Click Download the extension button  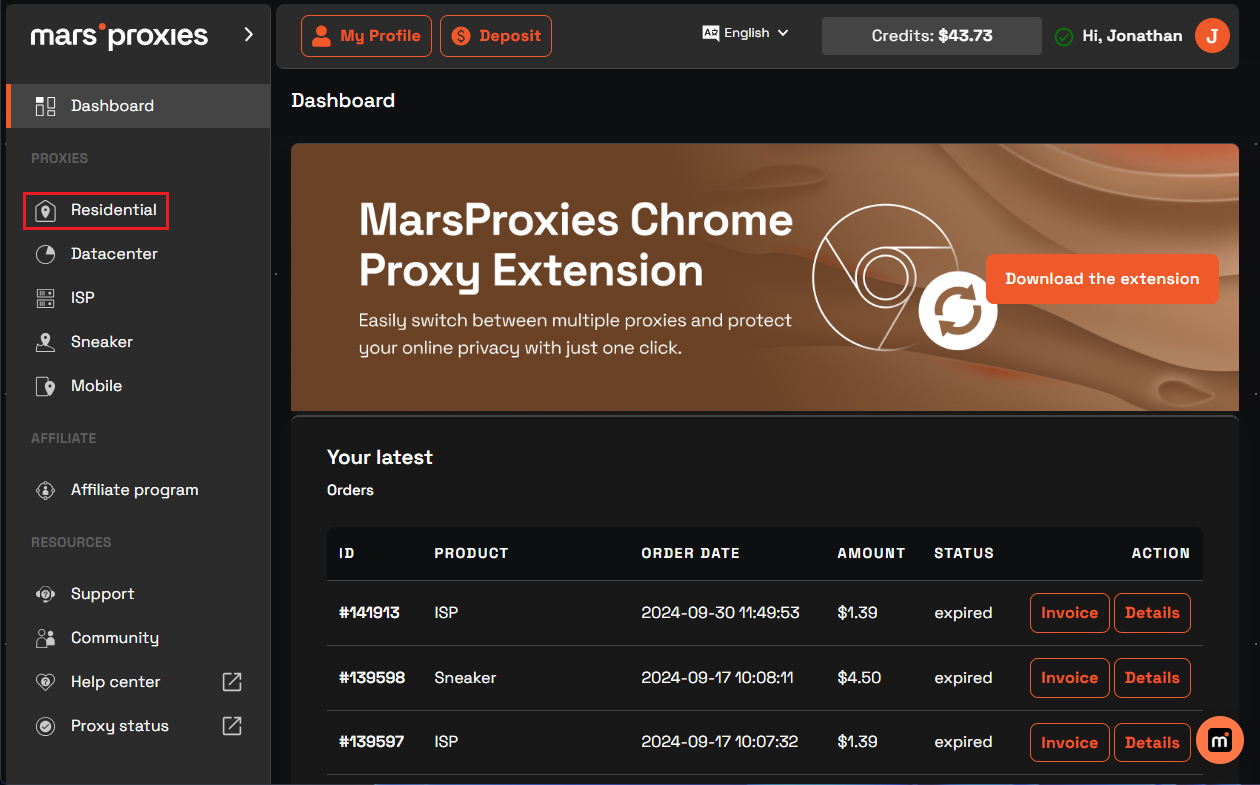coord(1102,279)
